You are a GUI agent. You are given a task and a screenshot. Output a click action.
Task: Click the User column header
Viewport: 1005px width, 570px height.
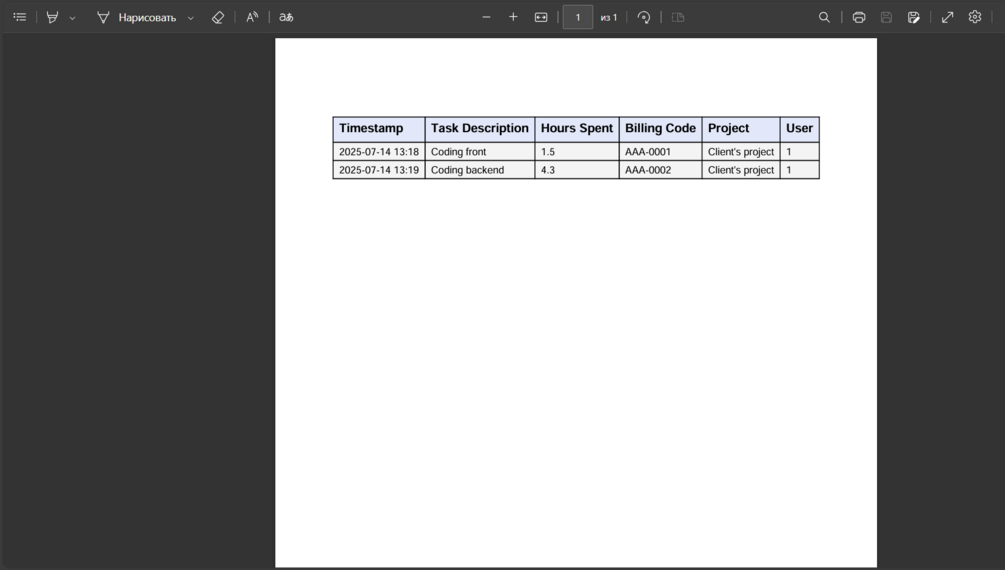799,129
